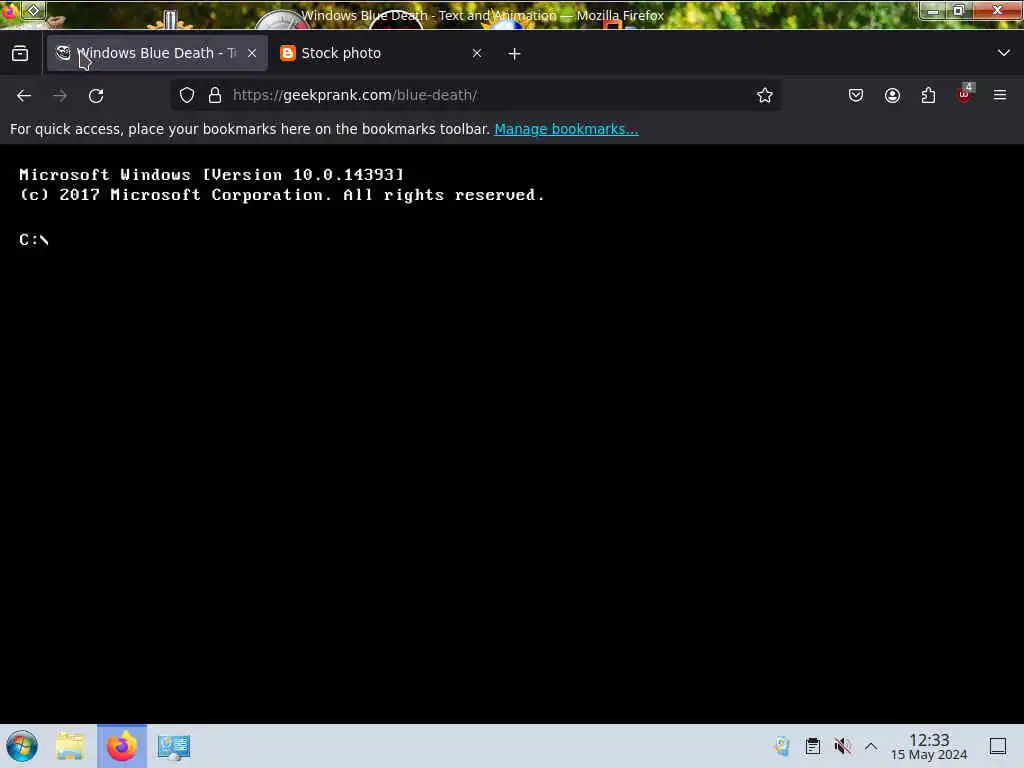Expand the list all tabs chevron
The image size is (1024, 768).
coord(1004,53)
